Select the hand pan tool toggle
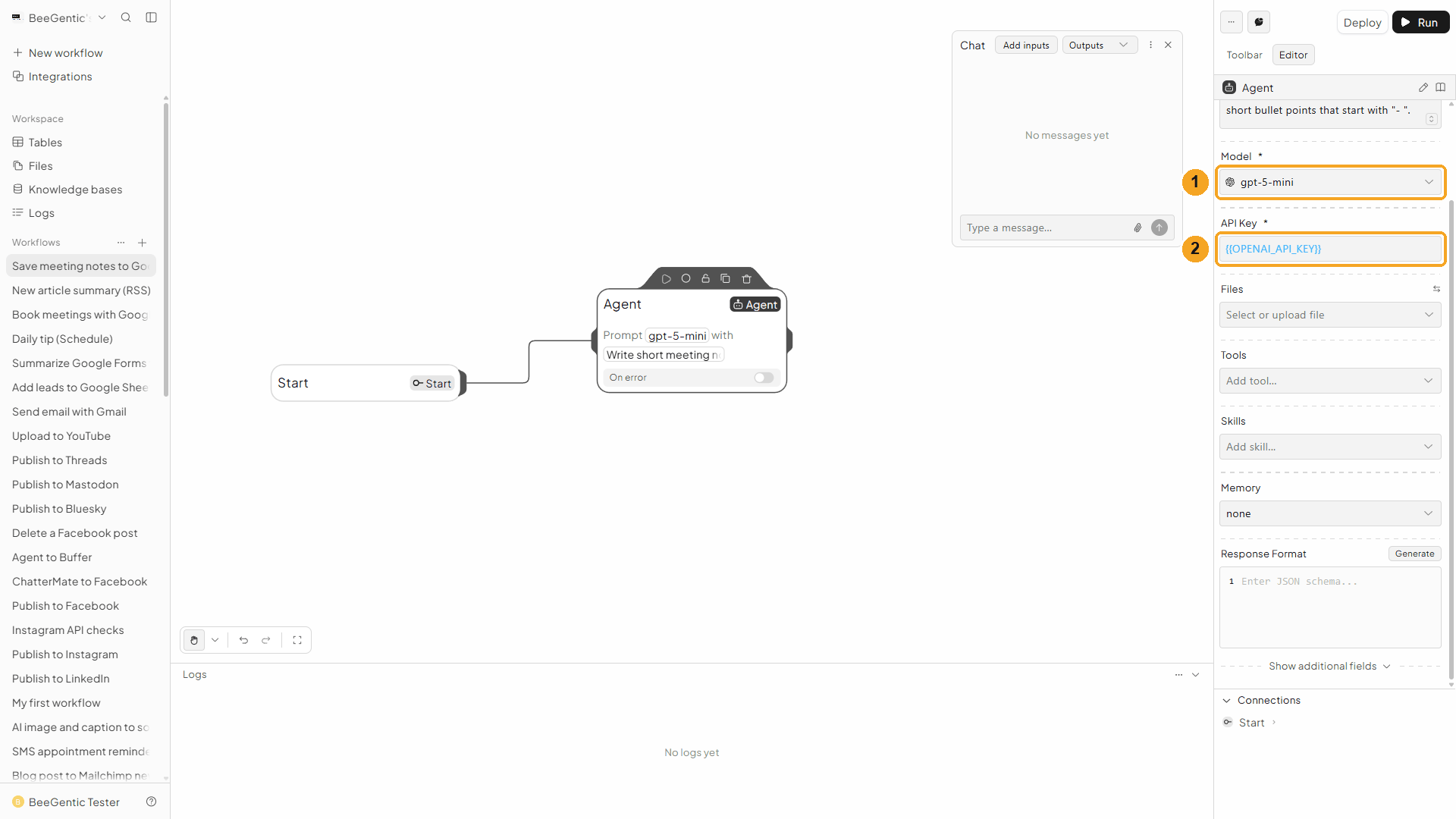1456x819 pixels. tap(194, 640)
